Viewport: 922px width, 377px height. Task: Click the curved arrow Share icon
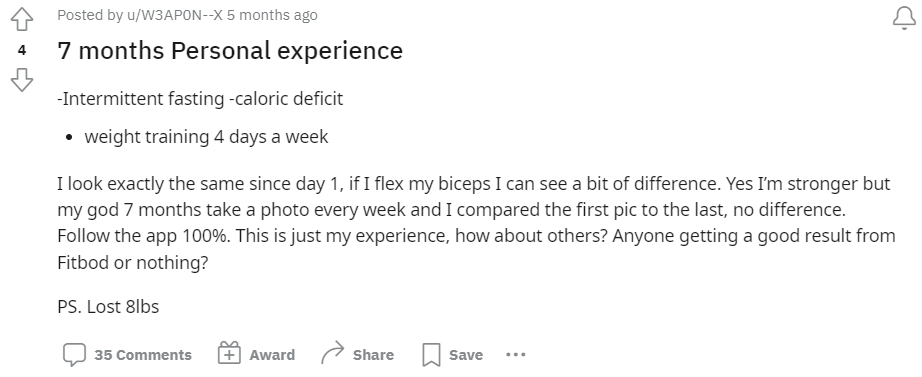point(332,353)
